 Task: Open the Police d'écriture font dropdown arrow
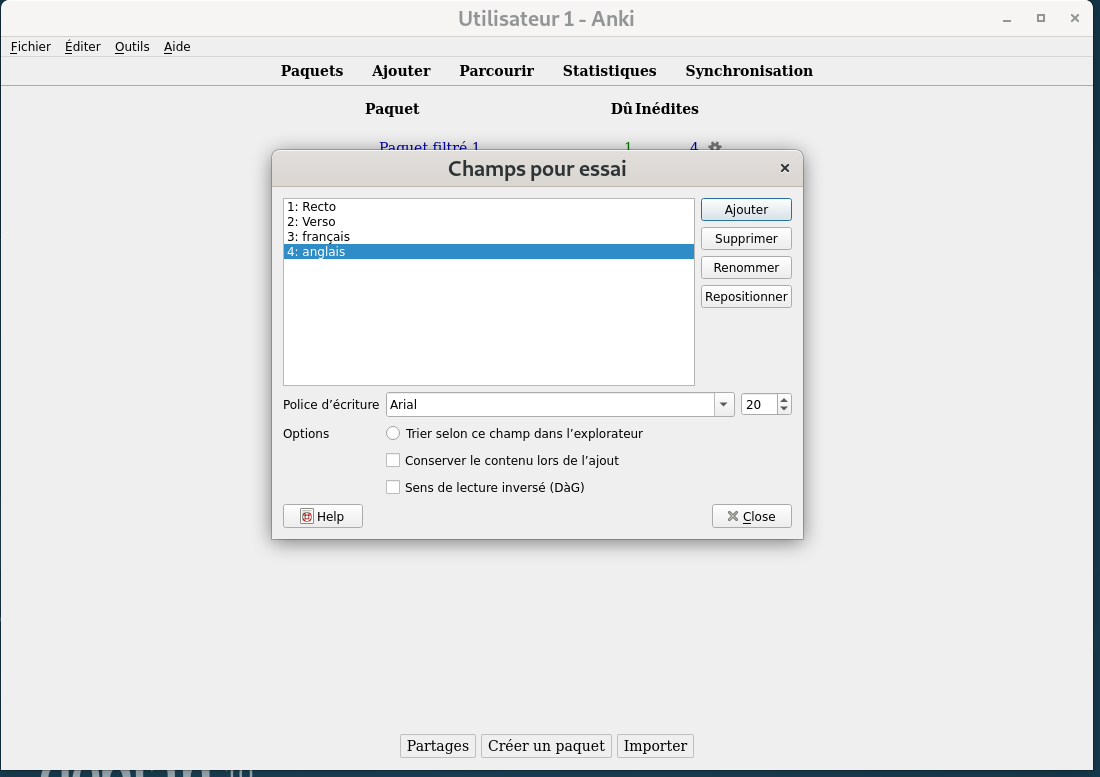[x=724, y=405]
